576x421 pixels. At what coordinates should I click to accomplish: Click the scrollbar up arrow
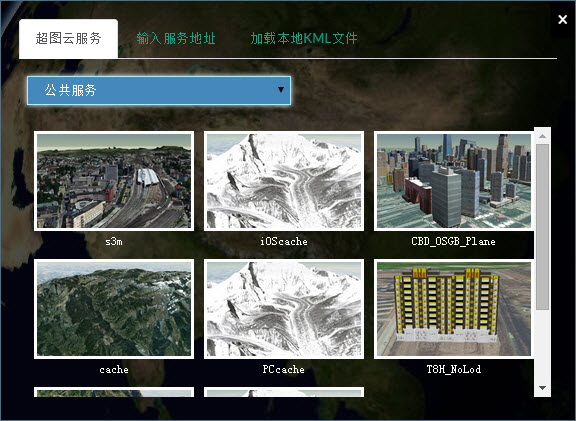tap(542, 136)
